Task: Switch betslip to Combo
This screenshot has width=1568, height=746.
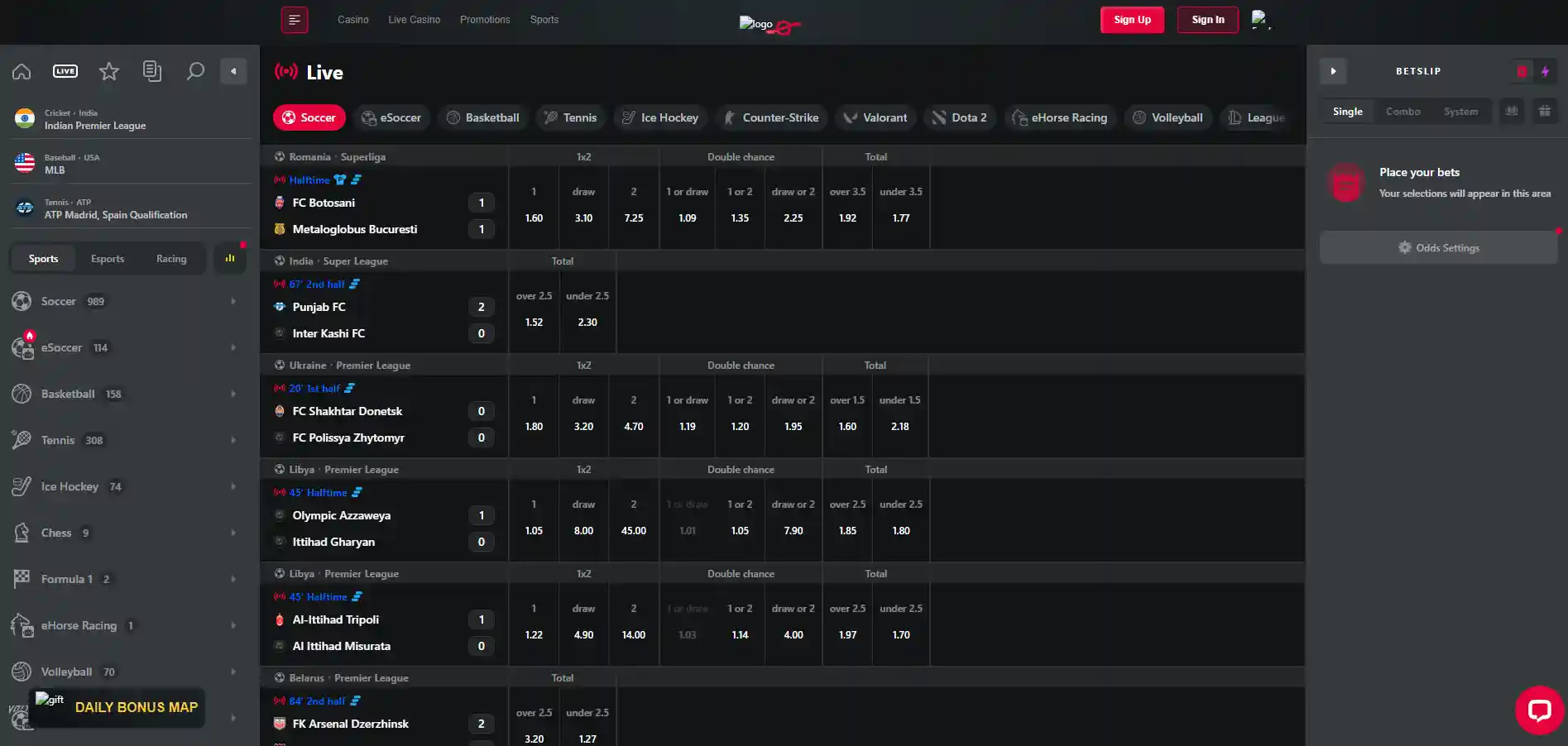Action: (1403, 112)
